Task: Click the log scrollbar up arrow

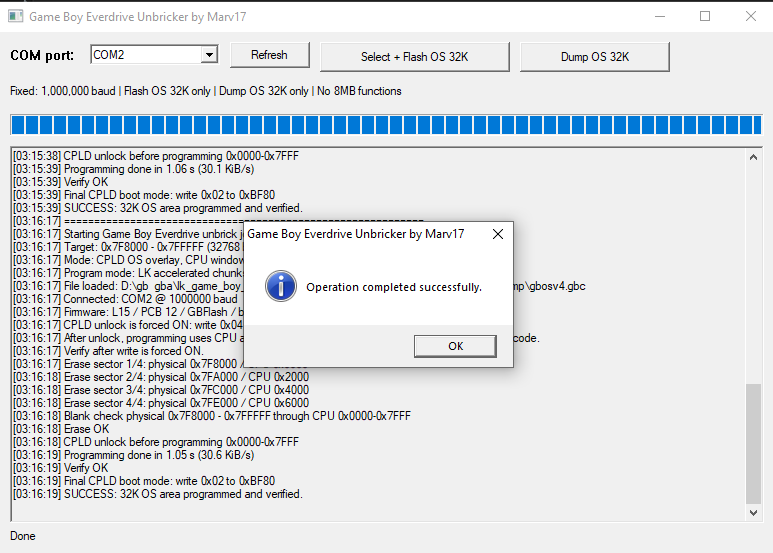Action: tap(753, 157)
